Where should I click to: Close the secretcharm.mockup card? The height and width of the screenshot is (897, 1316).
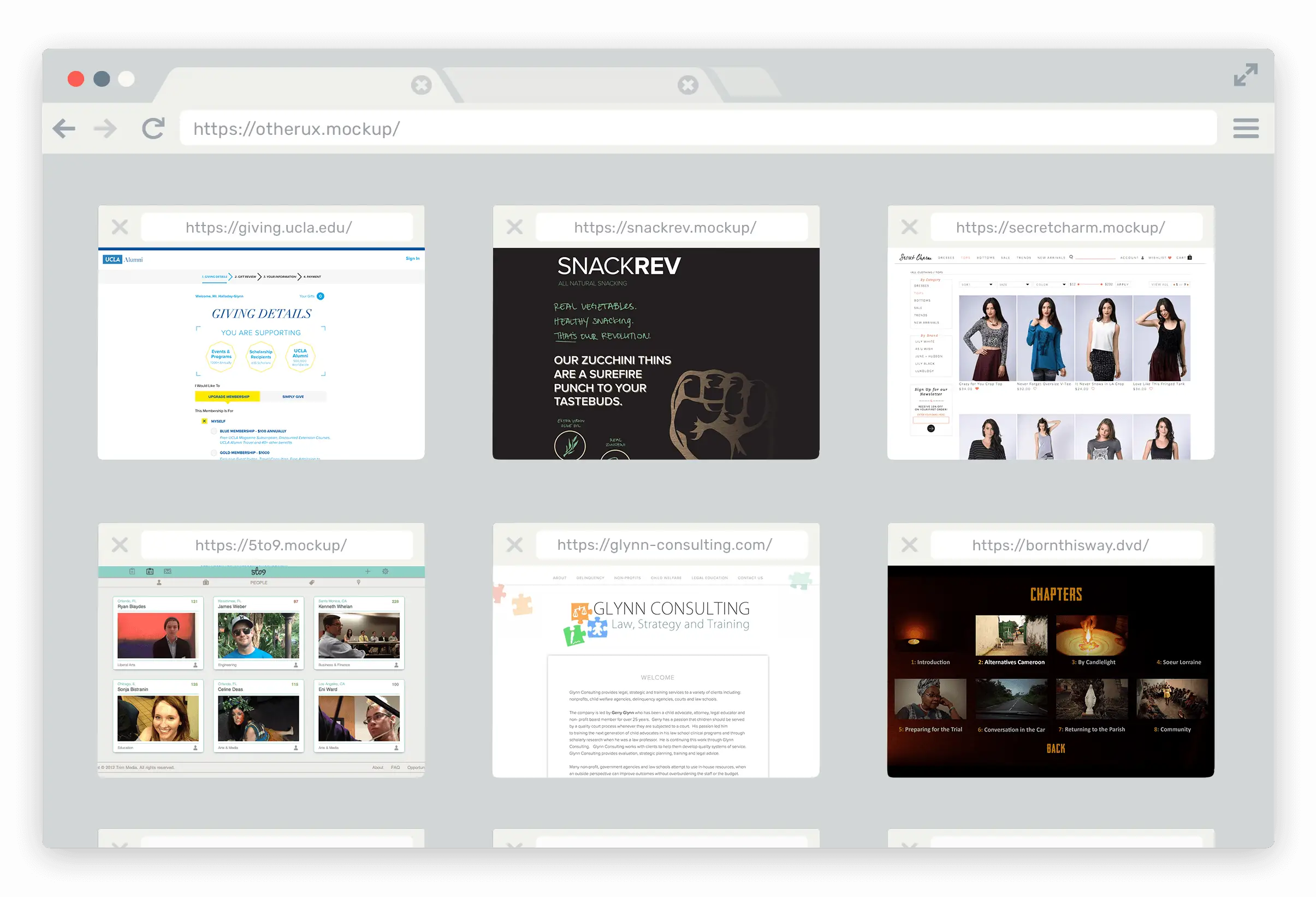[909, 227]
